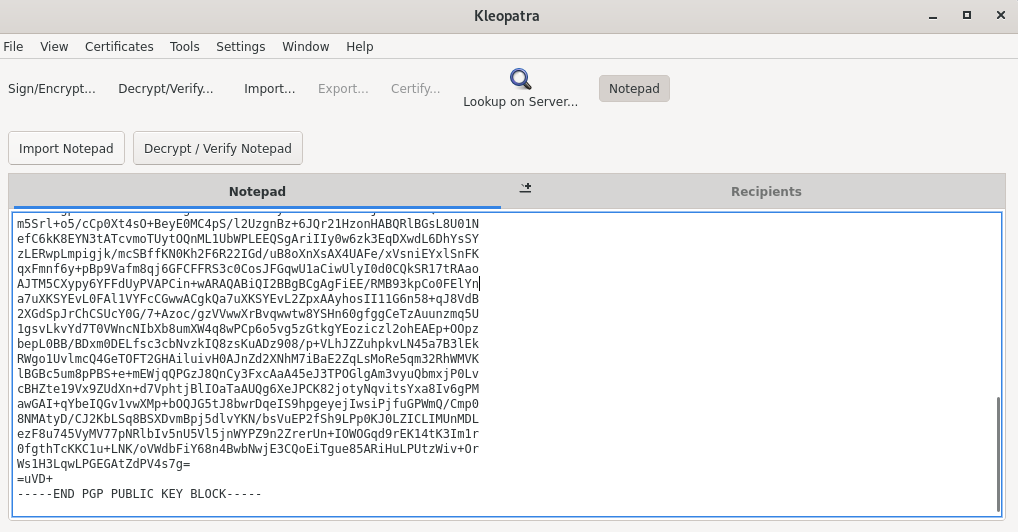This screenshot has width=1018, height=532.
Task: Open the Help menu
Action: click(x=359, y=47)
